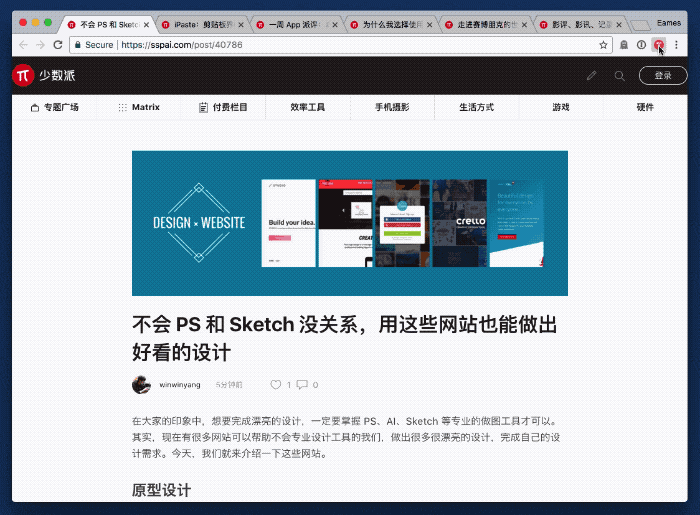Click the heart like icon

[276, 384]
